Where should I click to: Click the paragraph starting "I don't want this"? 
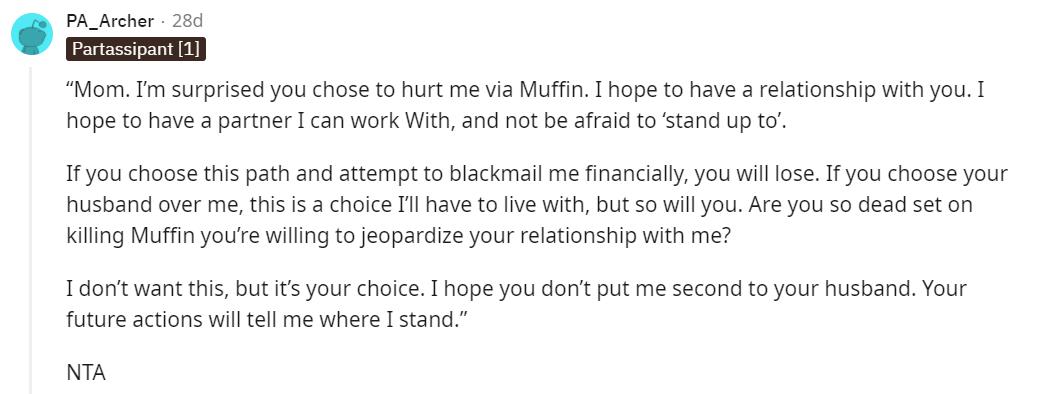(x=516, y=304)
